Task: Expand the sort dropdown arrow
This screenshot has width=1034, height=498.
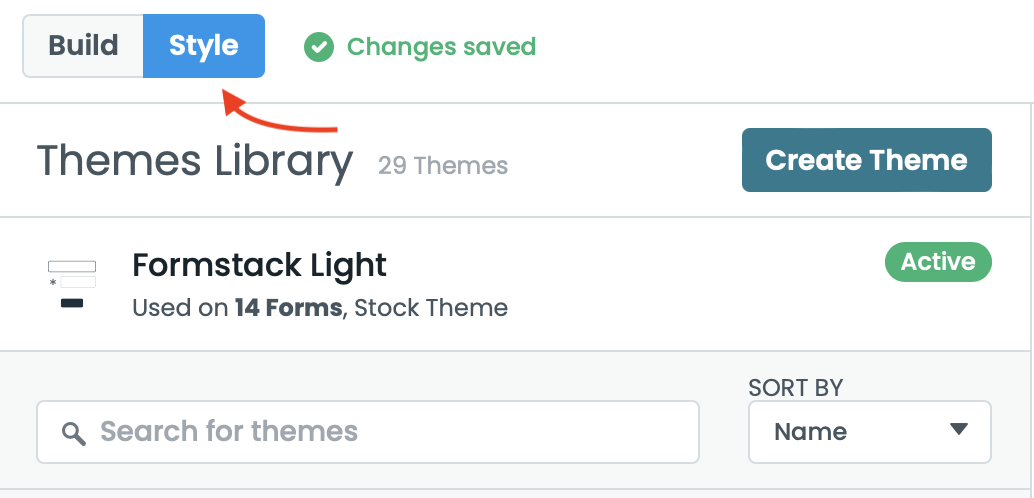Action: click(959, 430)
